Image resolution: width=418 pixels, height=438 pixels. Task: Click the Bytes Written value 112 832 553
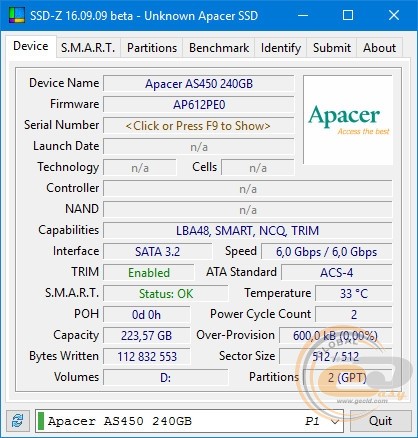click(146, 357)
